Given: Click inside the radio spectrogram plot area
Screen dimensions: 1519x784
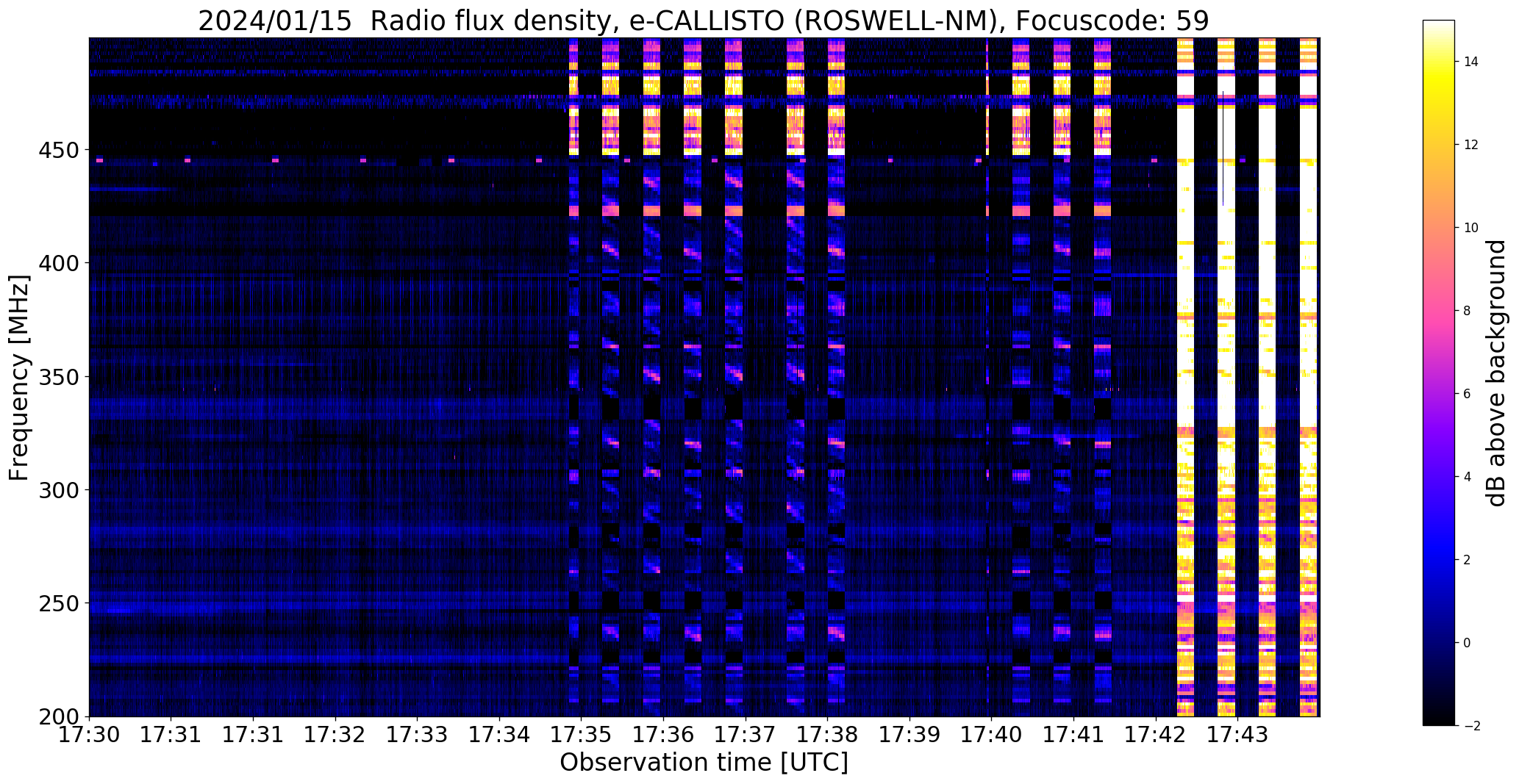Looking at the screenshot, I should click(704, 377).
